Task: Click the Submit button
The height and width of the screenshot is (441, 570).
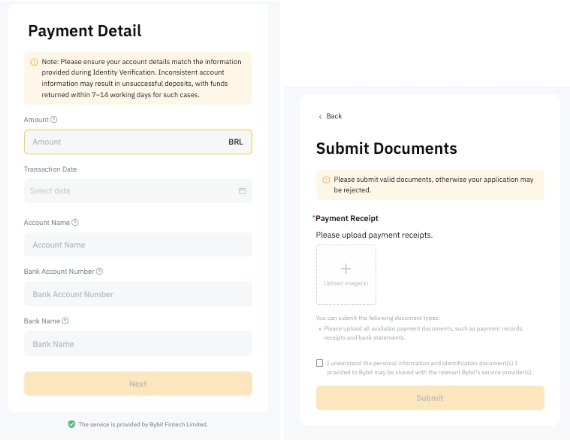Action: click(430, 398)
